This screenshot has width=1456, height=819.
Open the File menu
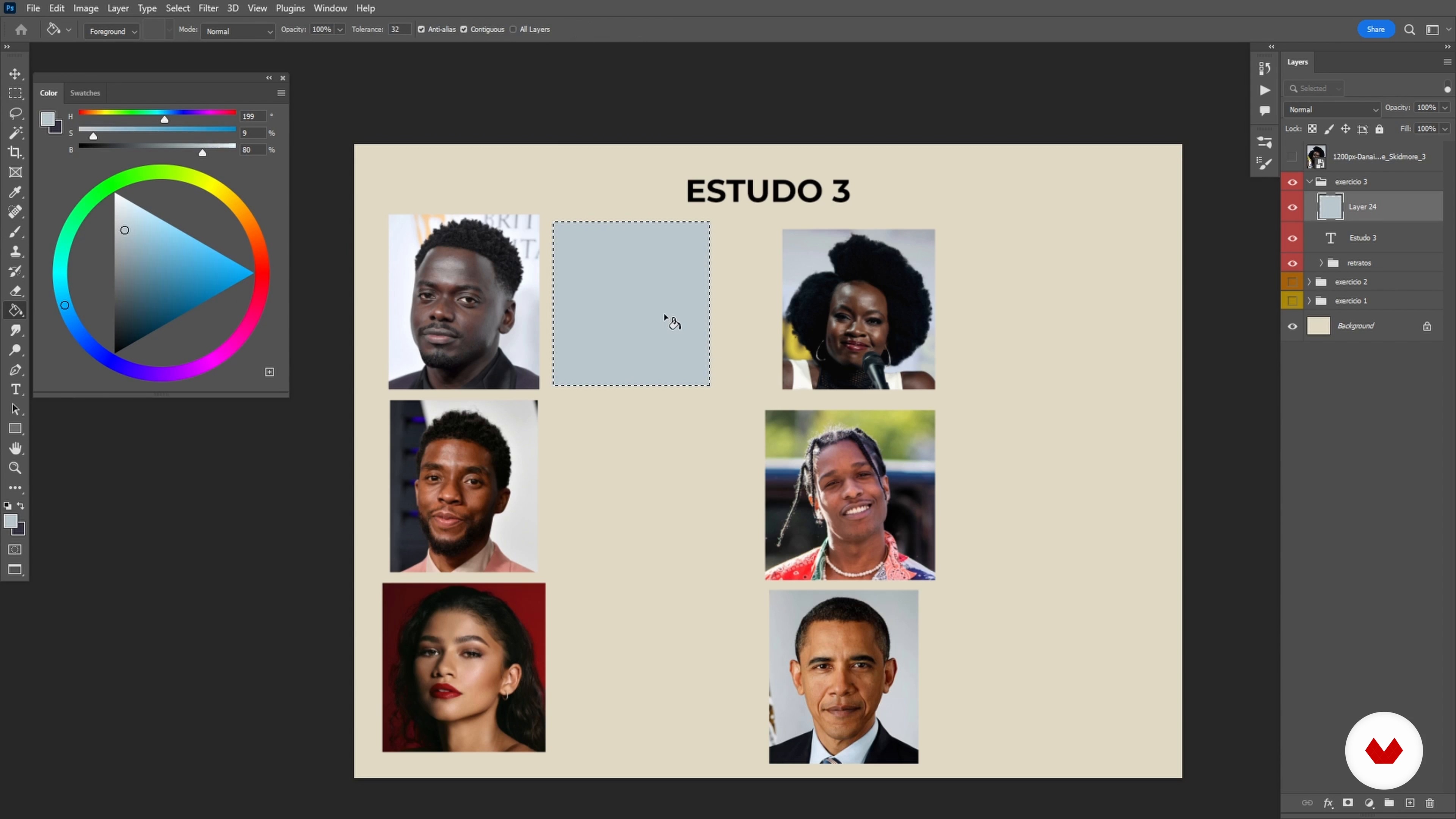coord(33,8)
